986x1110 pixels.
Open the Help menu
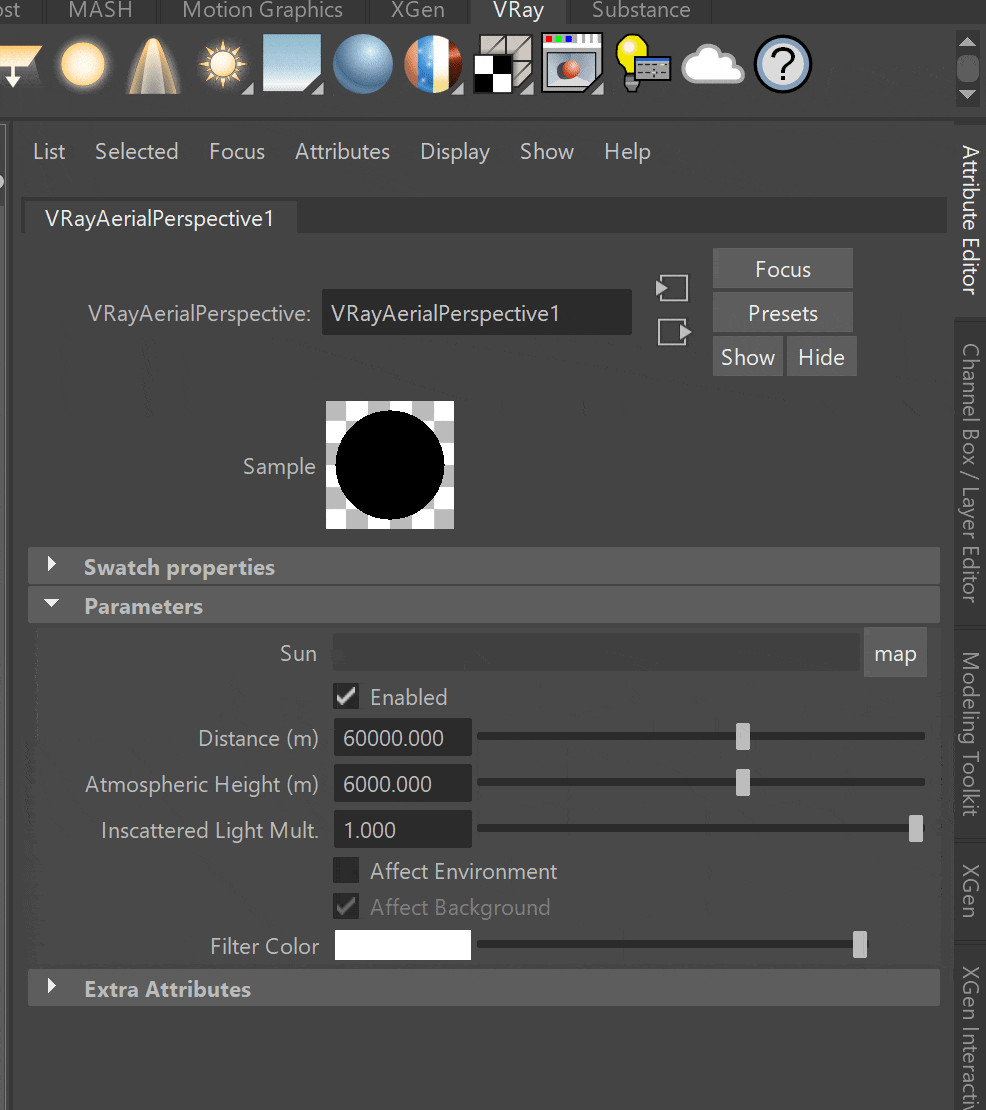tap(627, 151)
